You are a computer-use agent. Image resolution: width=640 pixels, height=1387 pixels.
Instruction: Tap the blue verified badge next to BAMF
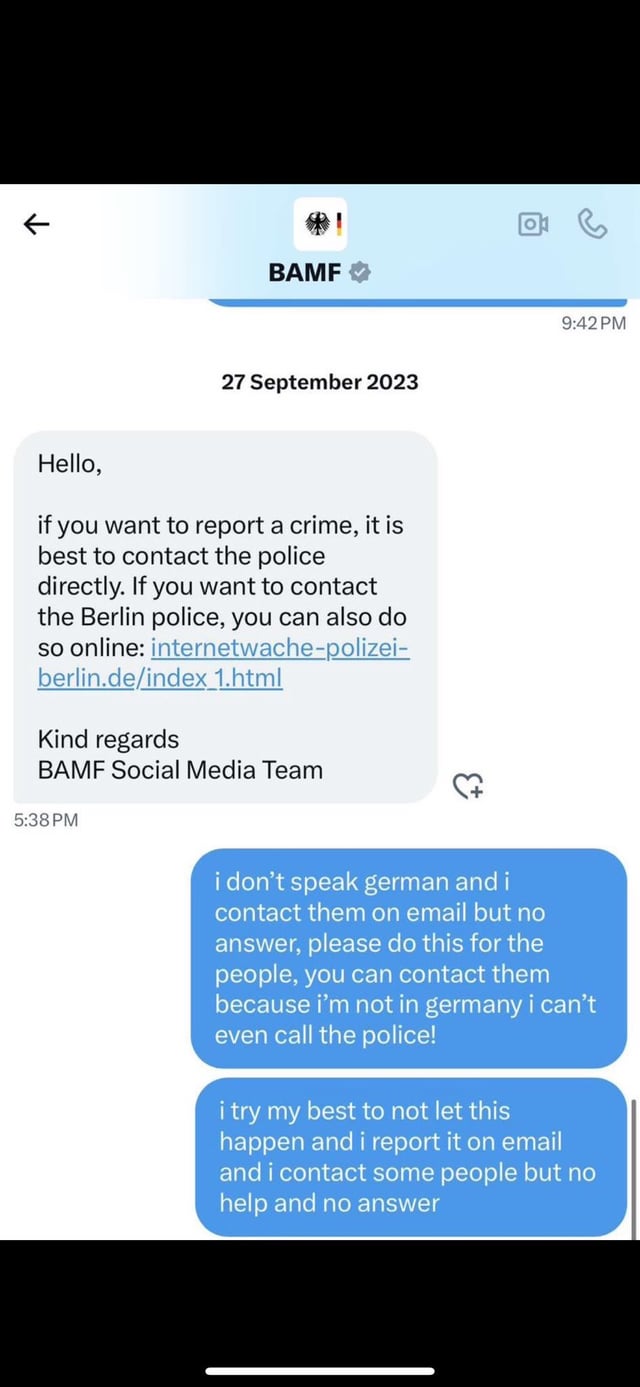pyautogui.click(x=361, y=272)
